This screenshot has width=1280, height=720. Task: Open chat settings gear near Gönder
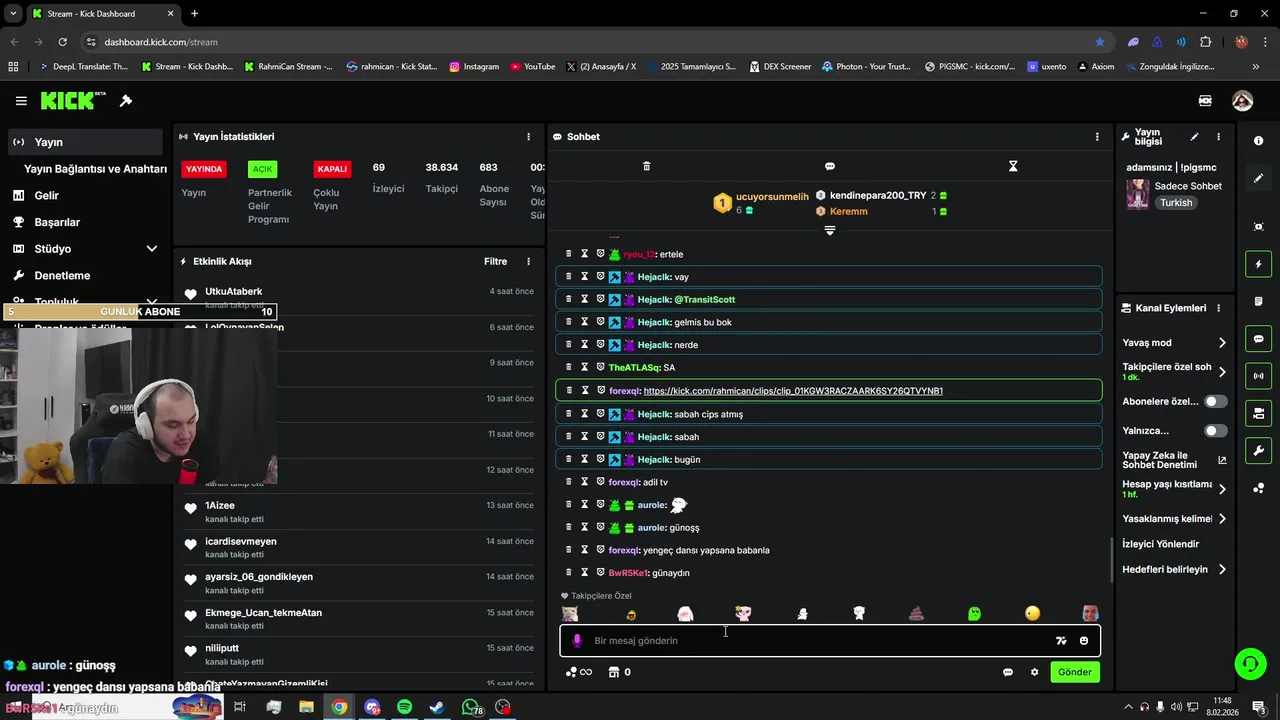[x=1034, y=672]
